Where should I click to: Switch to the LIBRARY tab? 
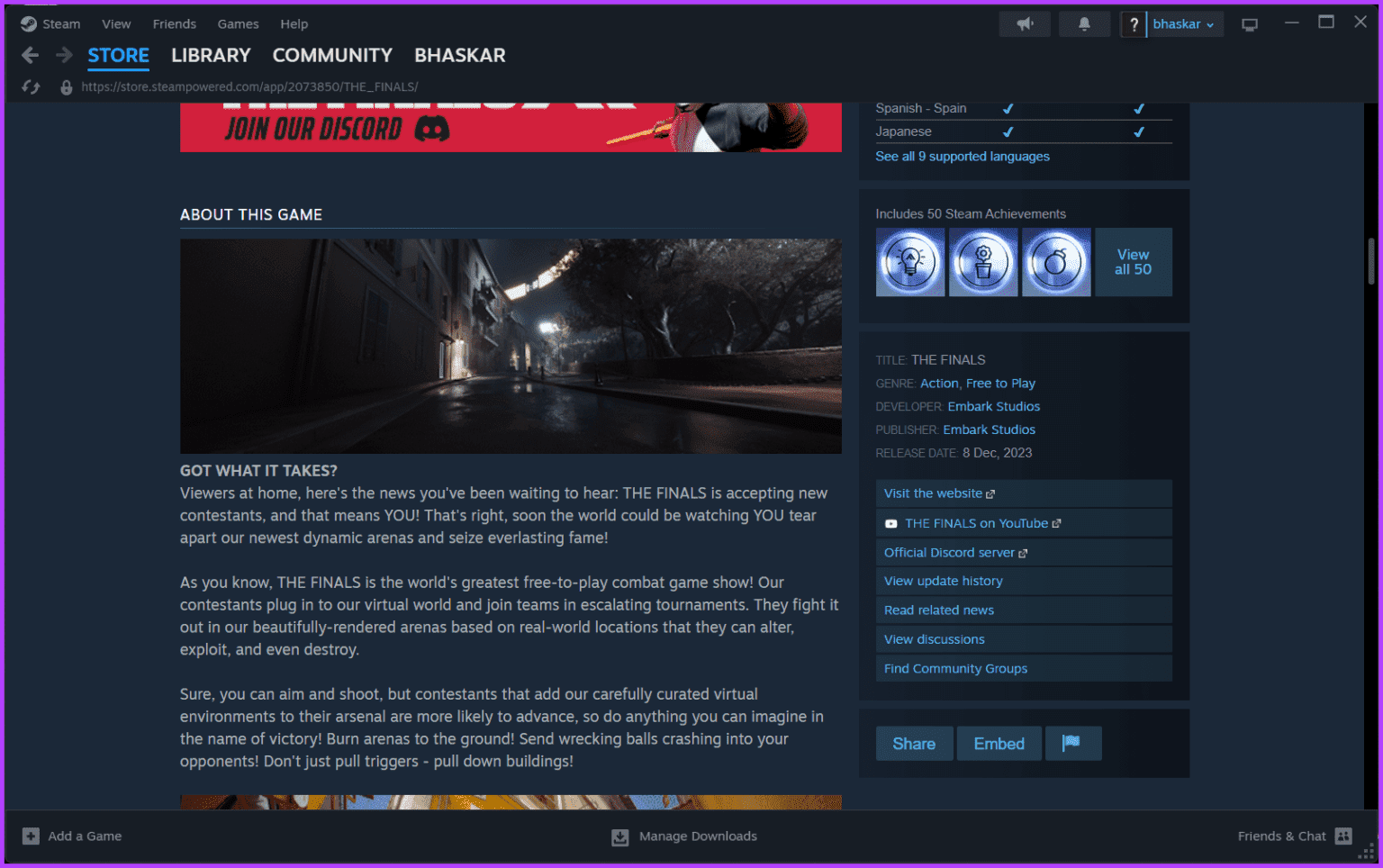[211, 56]
